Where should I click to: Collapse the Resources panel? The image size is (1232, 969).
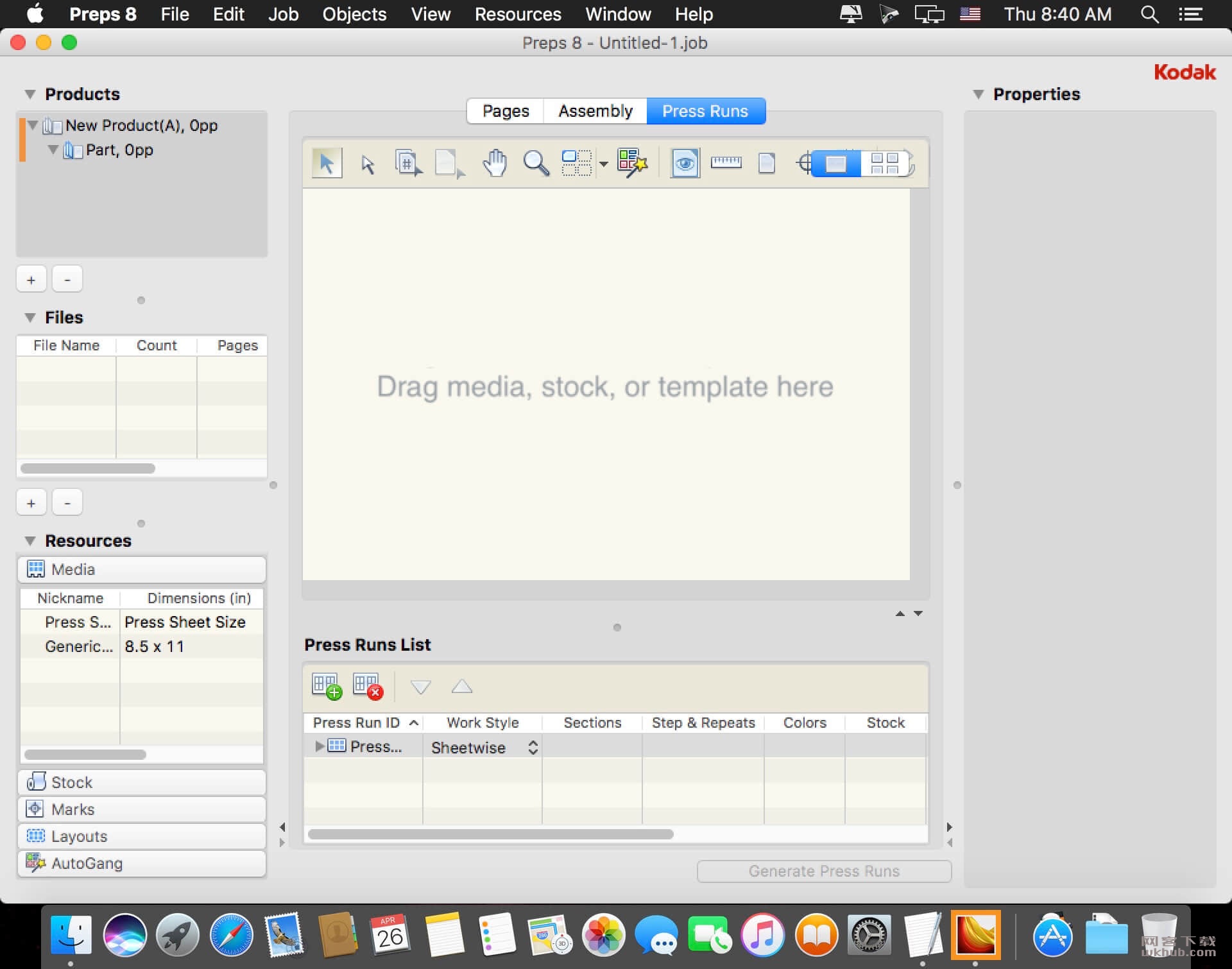(x=30, y=541)
